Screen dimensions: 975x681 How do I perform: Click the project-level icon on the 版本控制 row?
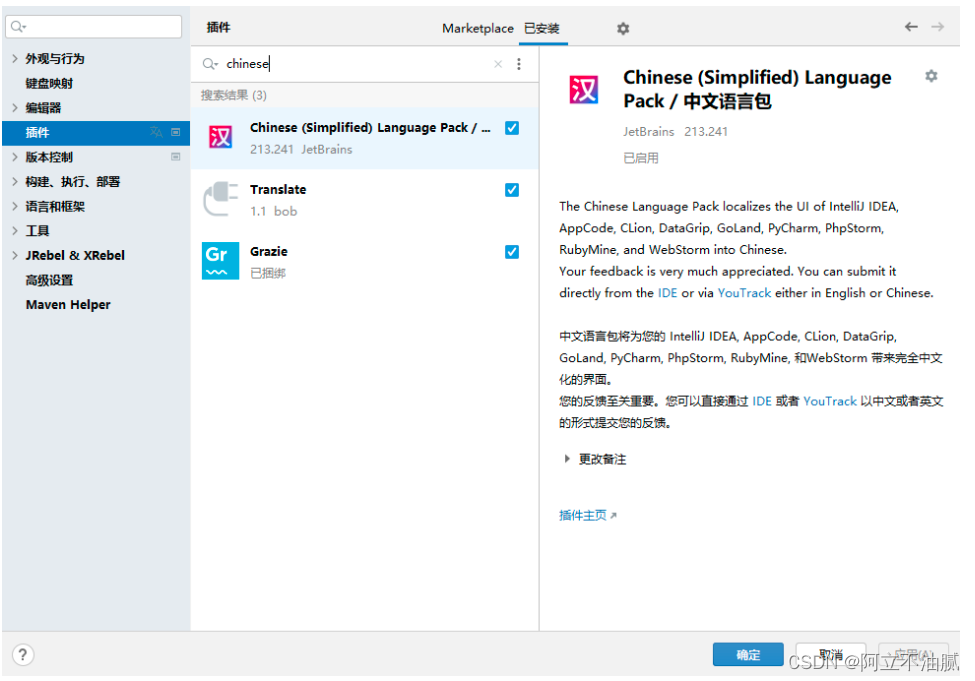176,157
